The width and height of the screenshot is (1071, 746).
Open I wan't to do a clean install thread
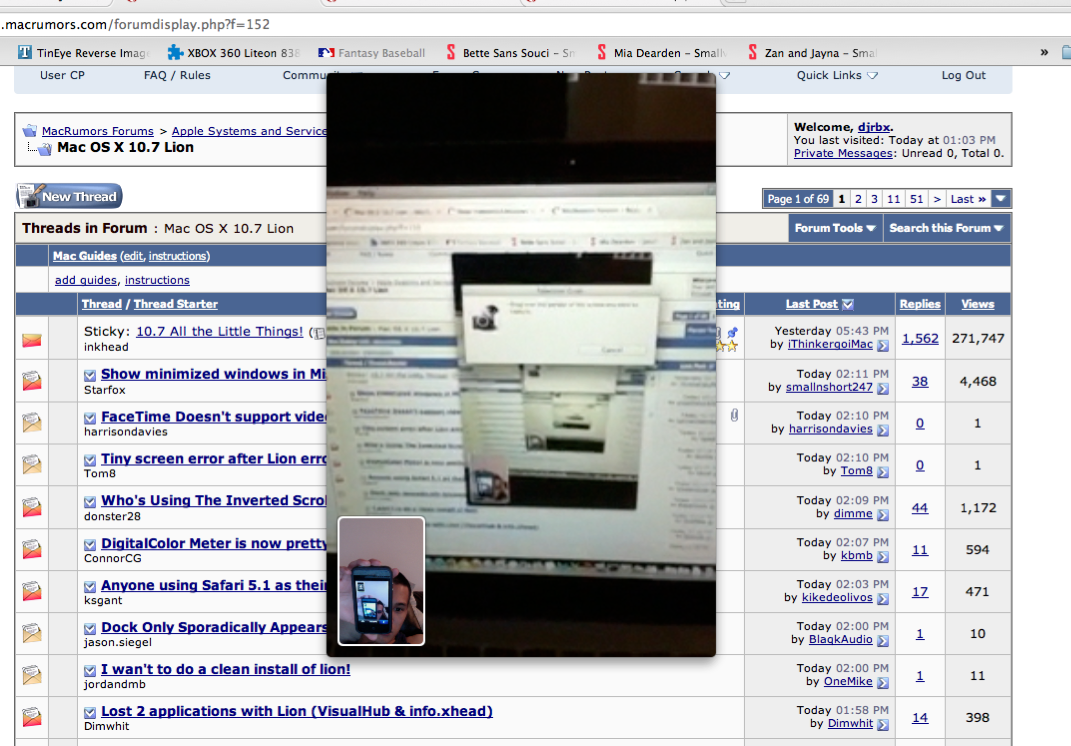225,669
